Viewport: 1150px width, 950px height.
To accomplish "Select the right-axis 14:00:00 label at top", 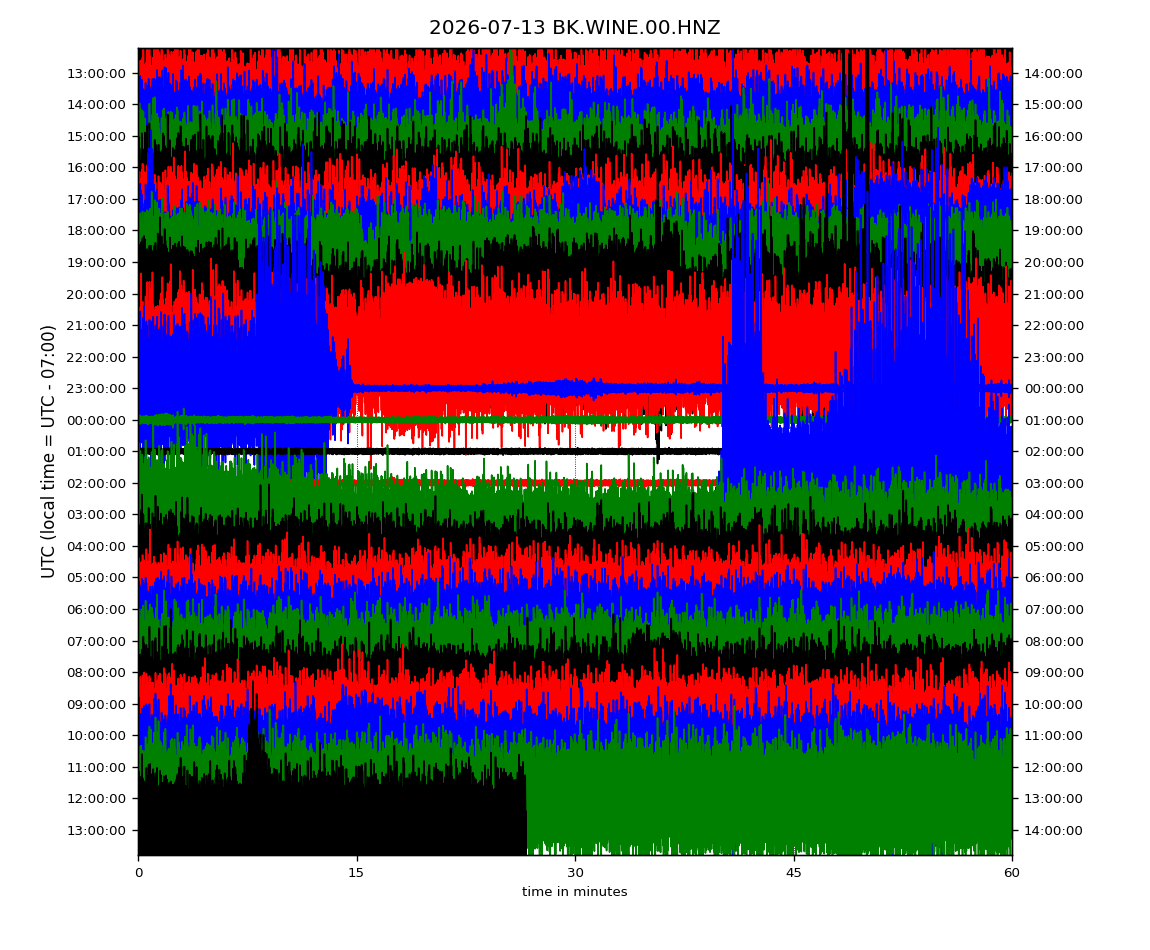I will click(x=1053, y=73).
